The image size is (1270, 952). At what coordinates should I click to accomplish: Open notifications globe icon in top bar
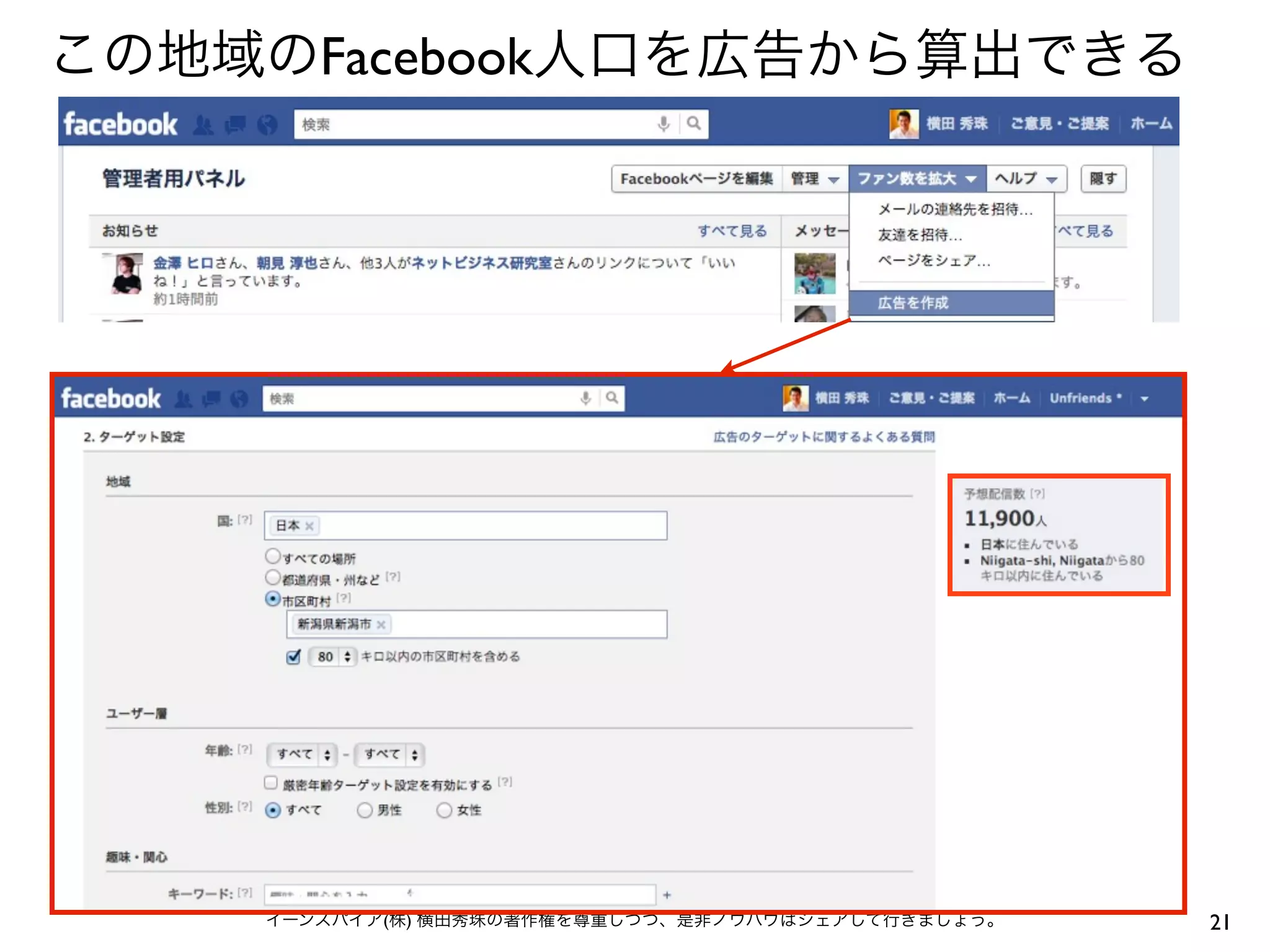267,125
